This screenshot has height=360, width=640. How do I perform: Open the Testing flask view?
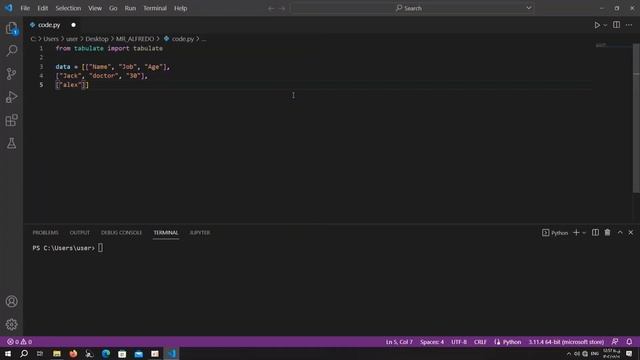[x=11, y=143]
